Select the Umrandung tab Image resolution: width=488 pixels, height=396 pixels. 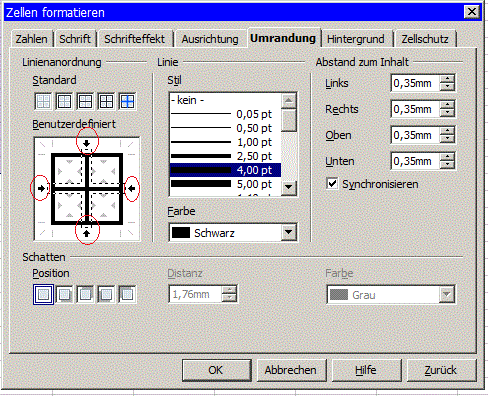[283, 38]
